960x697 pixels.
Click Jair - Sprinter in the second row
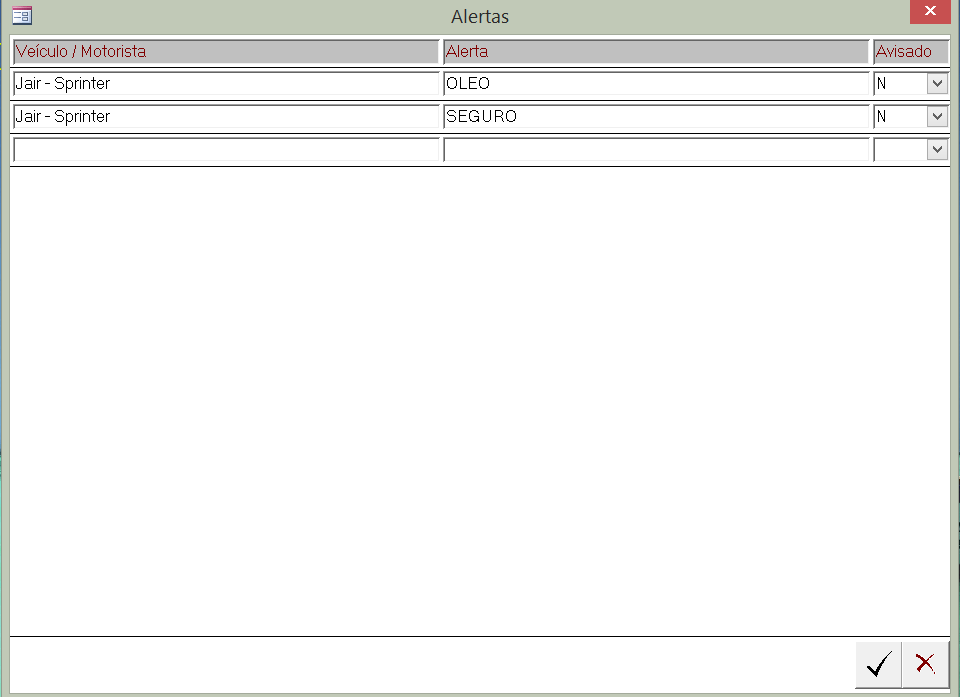click(224, 116)
